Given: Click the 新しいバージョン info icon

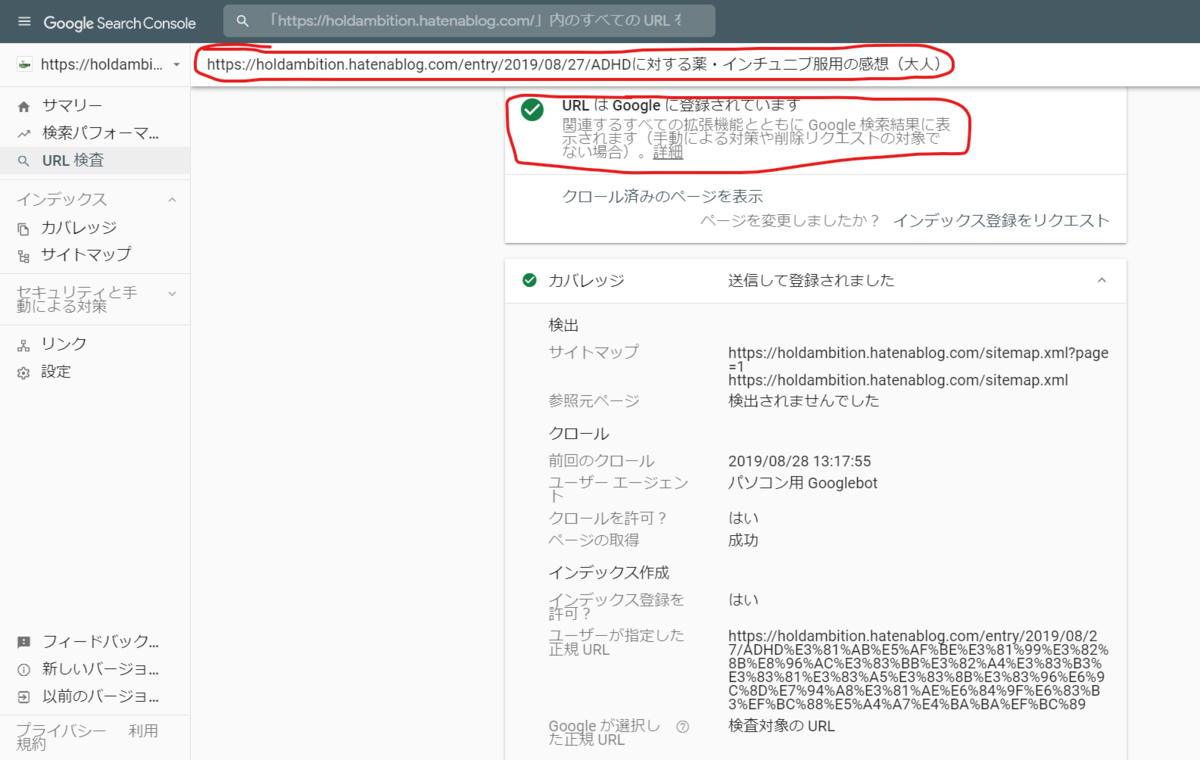Looking at the screenshot, I should [24, 669].
